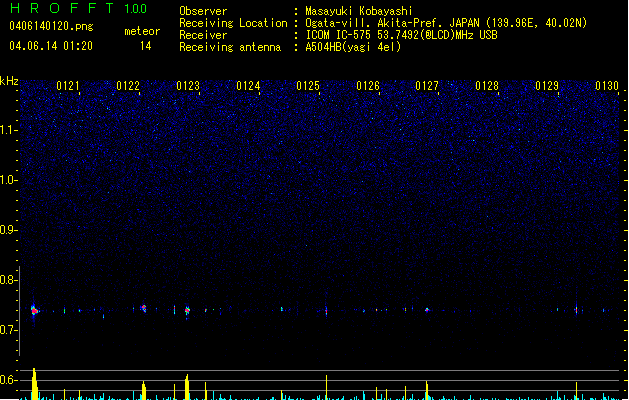Click receiver details ICOM IC-575 53.7492 MHz USB
Viewport: 629px width, 400px height.
point(401,35)
